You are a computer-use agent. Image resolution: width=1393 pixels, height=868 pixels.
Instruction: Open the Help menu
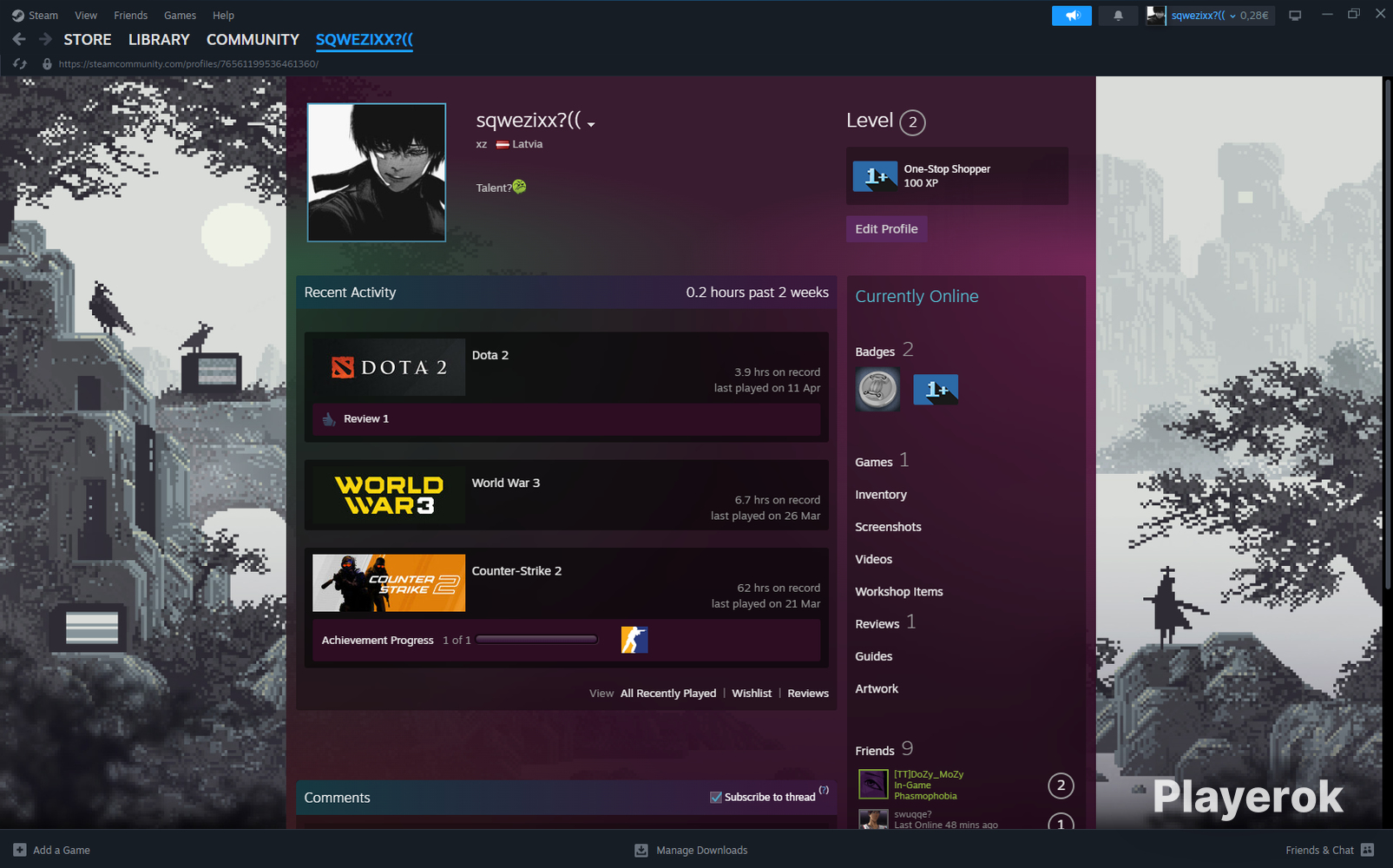(224, 16)
